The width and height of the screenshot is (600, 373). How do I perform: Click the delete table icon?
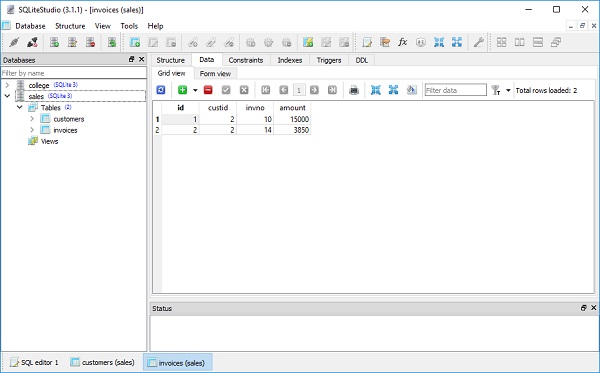171,42
